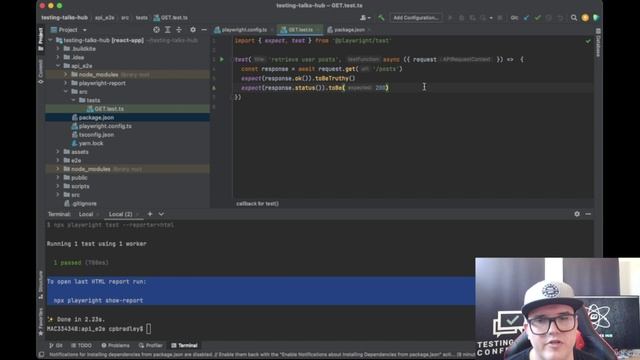This screenshot has height=360, width=640.
Task: Expand the e2e folder
Action: point(58,160)
